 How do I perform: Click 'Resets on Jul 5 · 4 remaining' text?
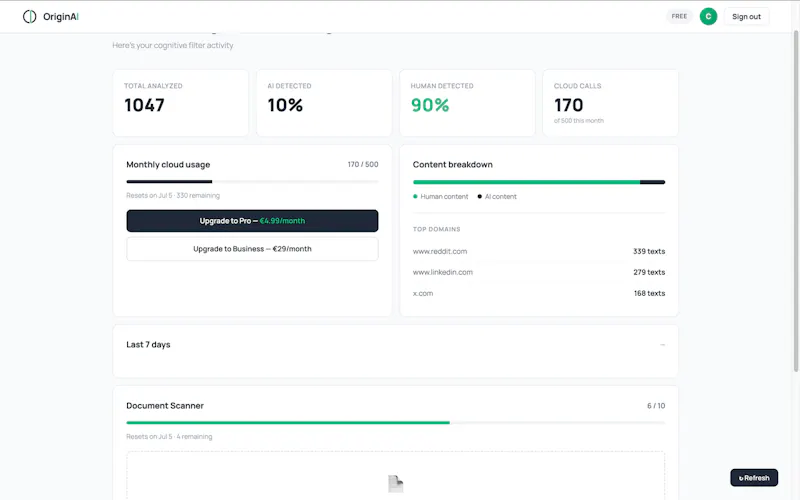click(169, 437)
